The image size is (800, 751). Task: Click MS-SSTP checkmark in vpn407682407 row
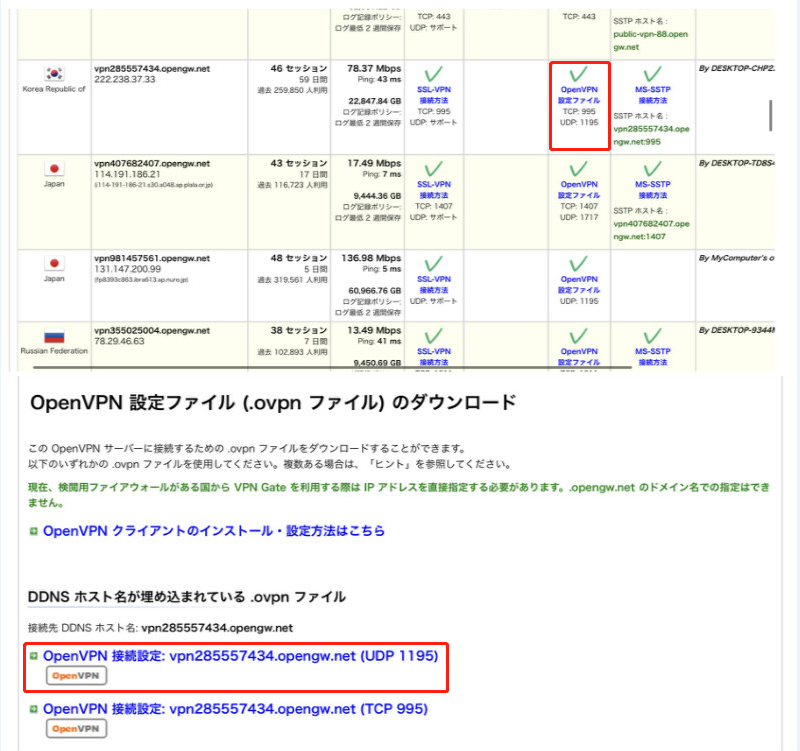click(x=653, y=169)
